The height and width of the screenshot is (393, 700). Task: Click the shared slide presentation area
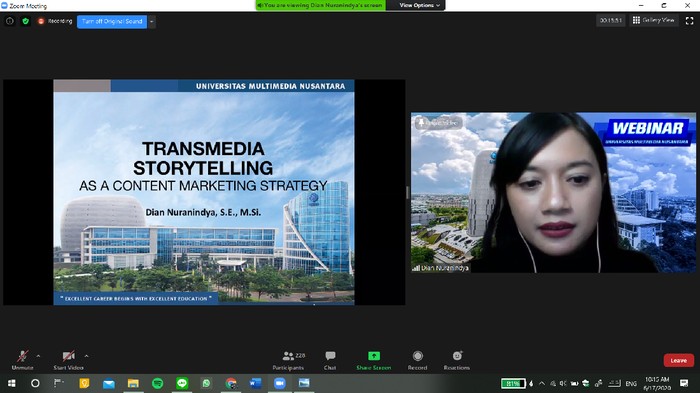[204, 192]
